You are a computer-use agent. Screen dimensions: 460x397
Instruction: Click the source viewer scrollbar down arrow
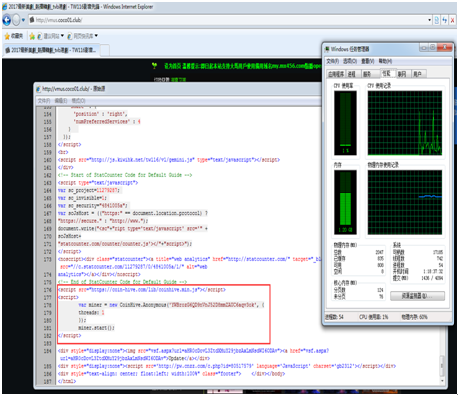coord(443,381)
